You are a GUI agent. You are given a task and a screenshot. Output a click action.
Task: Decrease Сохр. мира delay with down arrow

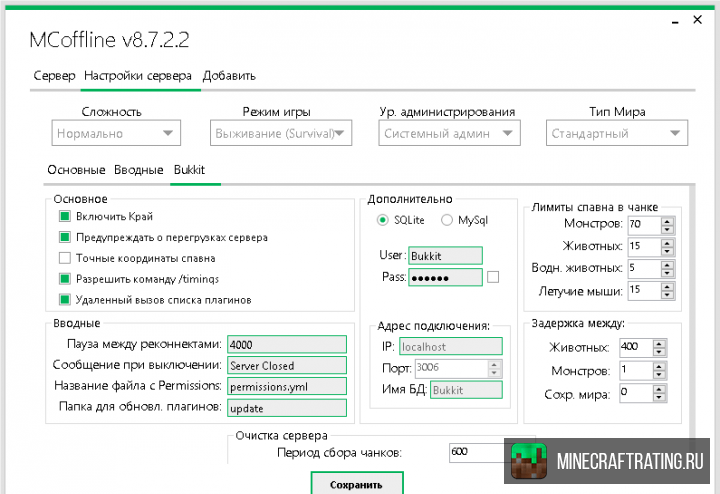[x=659, y=397]
